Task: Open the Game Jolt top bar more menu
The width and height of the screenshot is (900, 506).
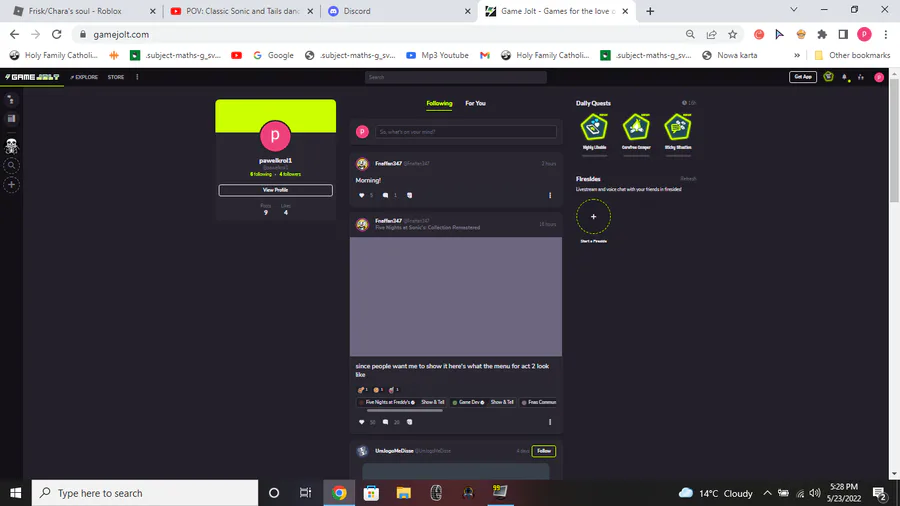Action: (x=137, y=77)
